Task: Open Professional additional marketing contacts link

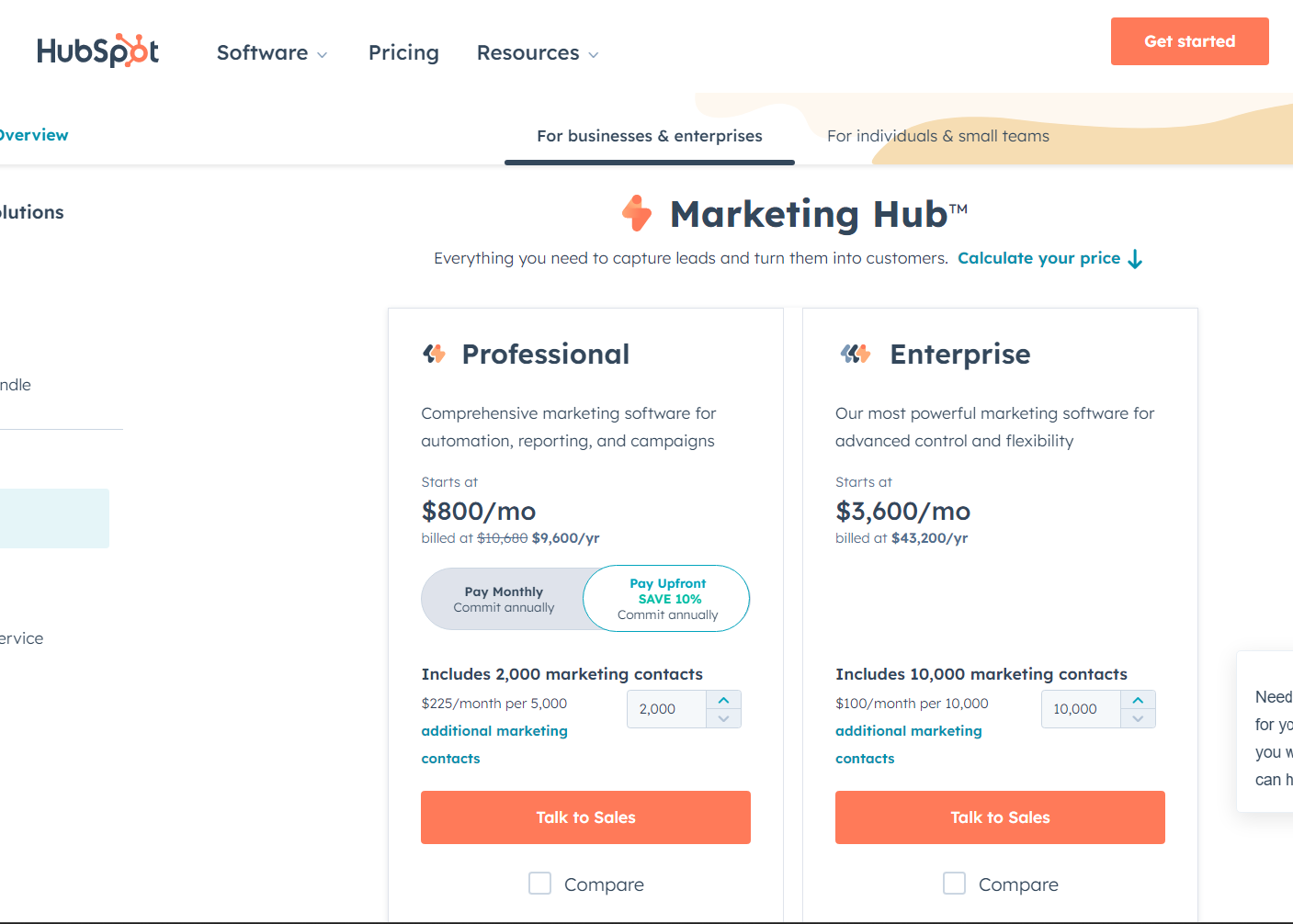Action: (x=494, y=744)
